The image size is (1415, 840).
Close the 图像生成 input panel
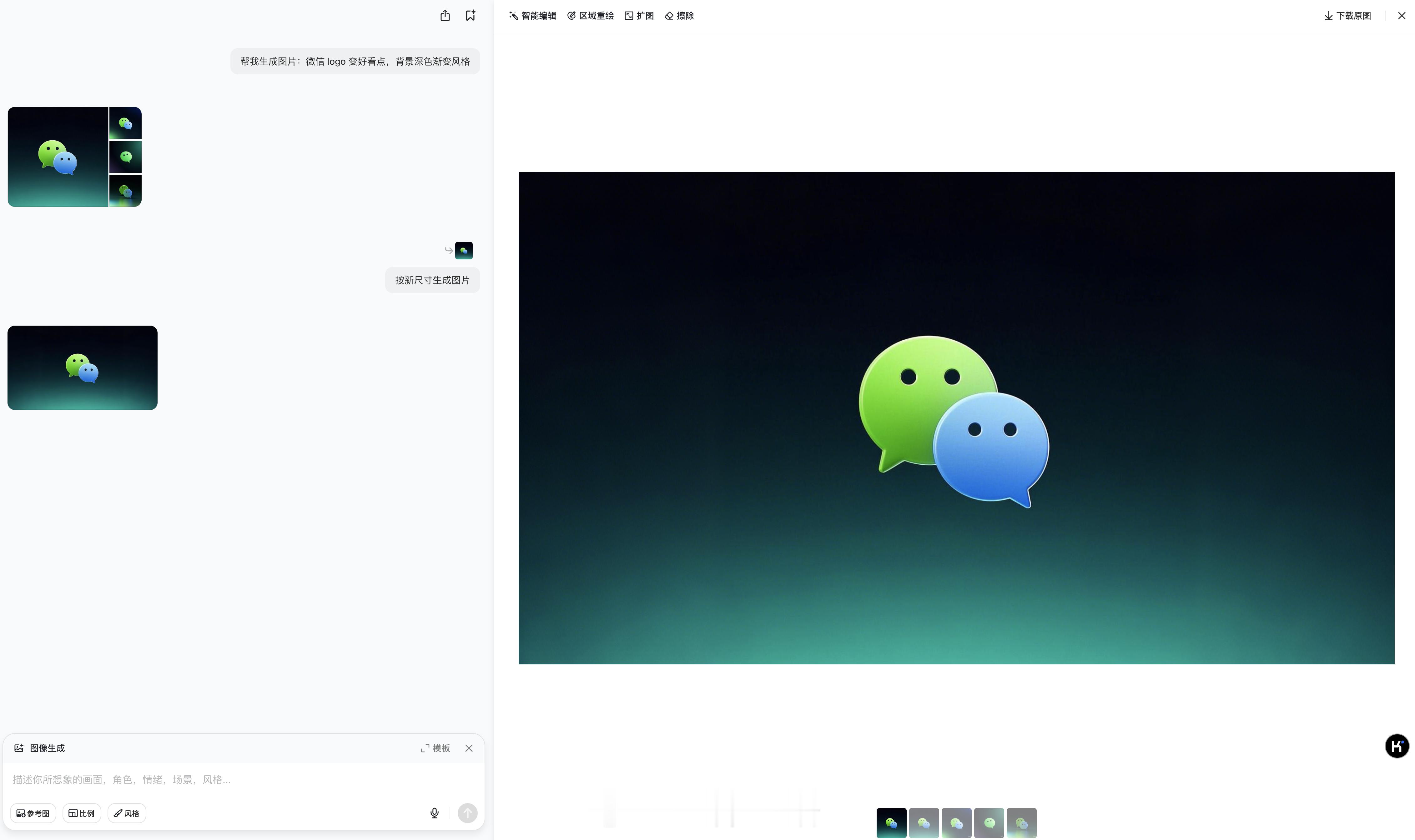(469, 748)
